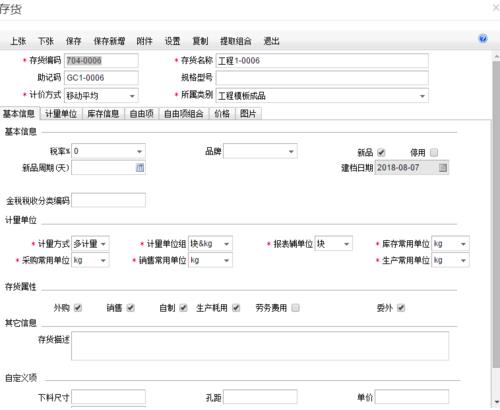
Task: Enable the 停用 checkbox
Action: (x=434, y=153)
